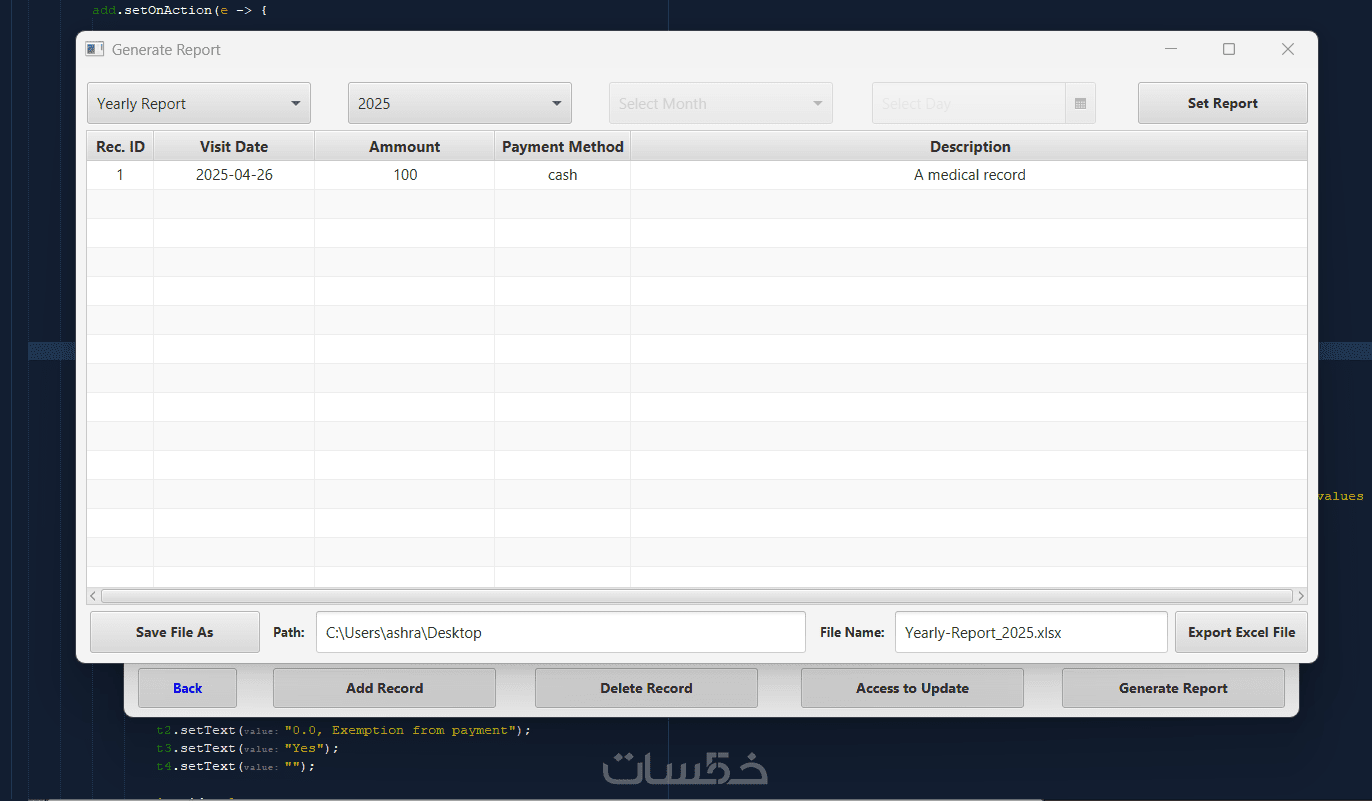Close the Generate Report window
Viewport: 1372px width, 801px height.
tap(1288, 49)
